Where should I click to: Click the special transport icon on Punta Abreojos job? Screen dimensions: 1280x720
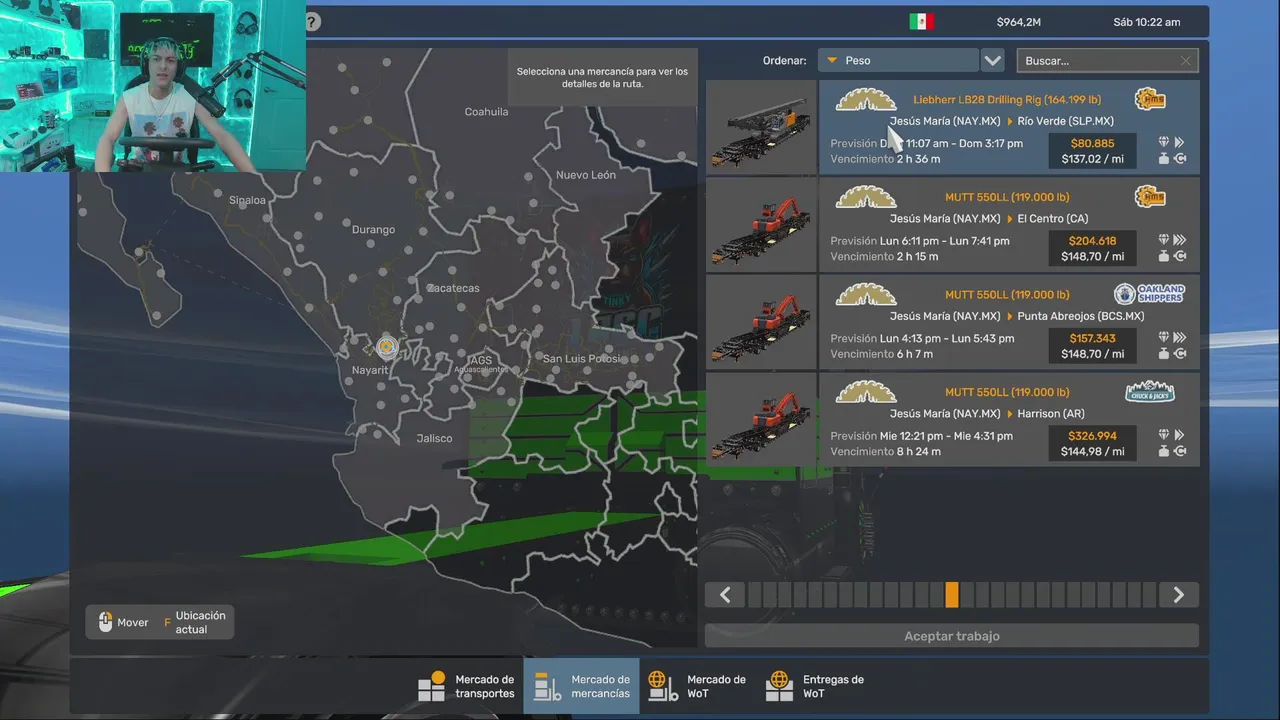(x=1180, y=354)
